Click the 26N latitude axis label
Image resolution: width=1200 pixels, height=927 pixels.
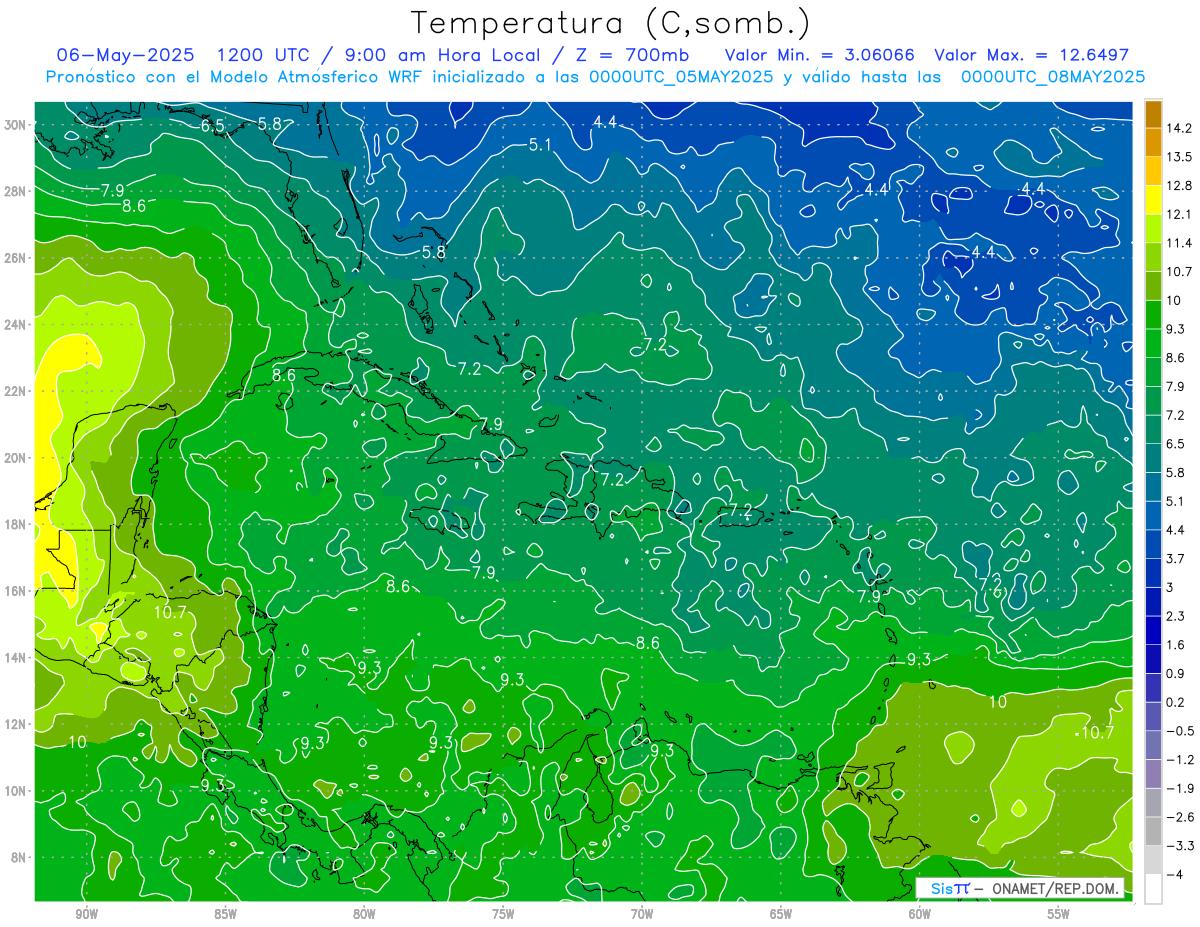[16, 258]
